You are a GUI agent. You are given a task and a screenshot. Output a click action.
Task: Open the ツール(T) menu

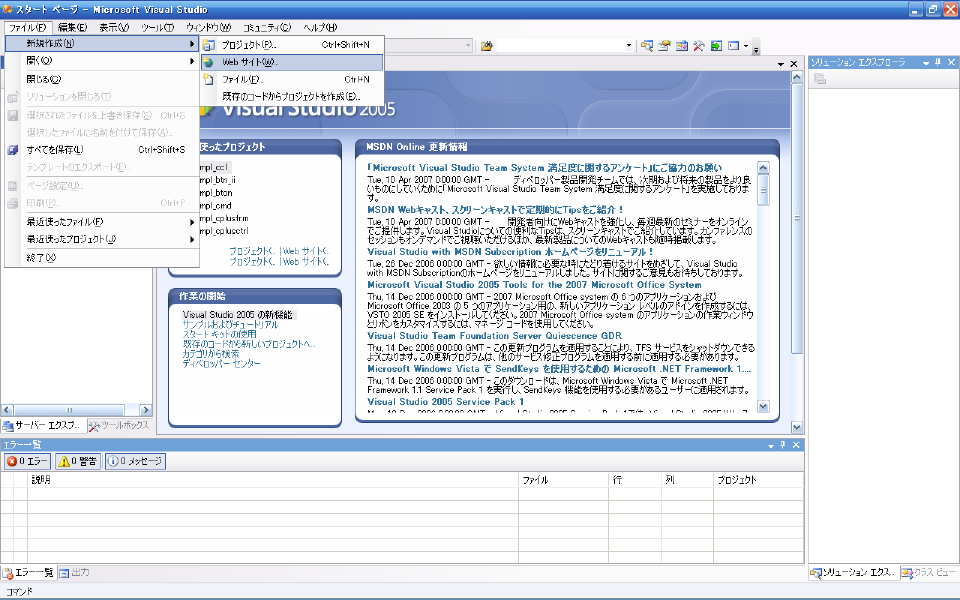pyautogui.click(x=157, y=28)
